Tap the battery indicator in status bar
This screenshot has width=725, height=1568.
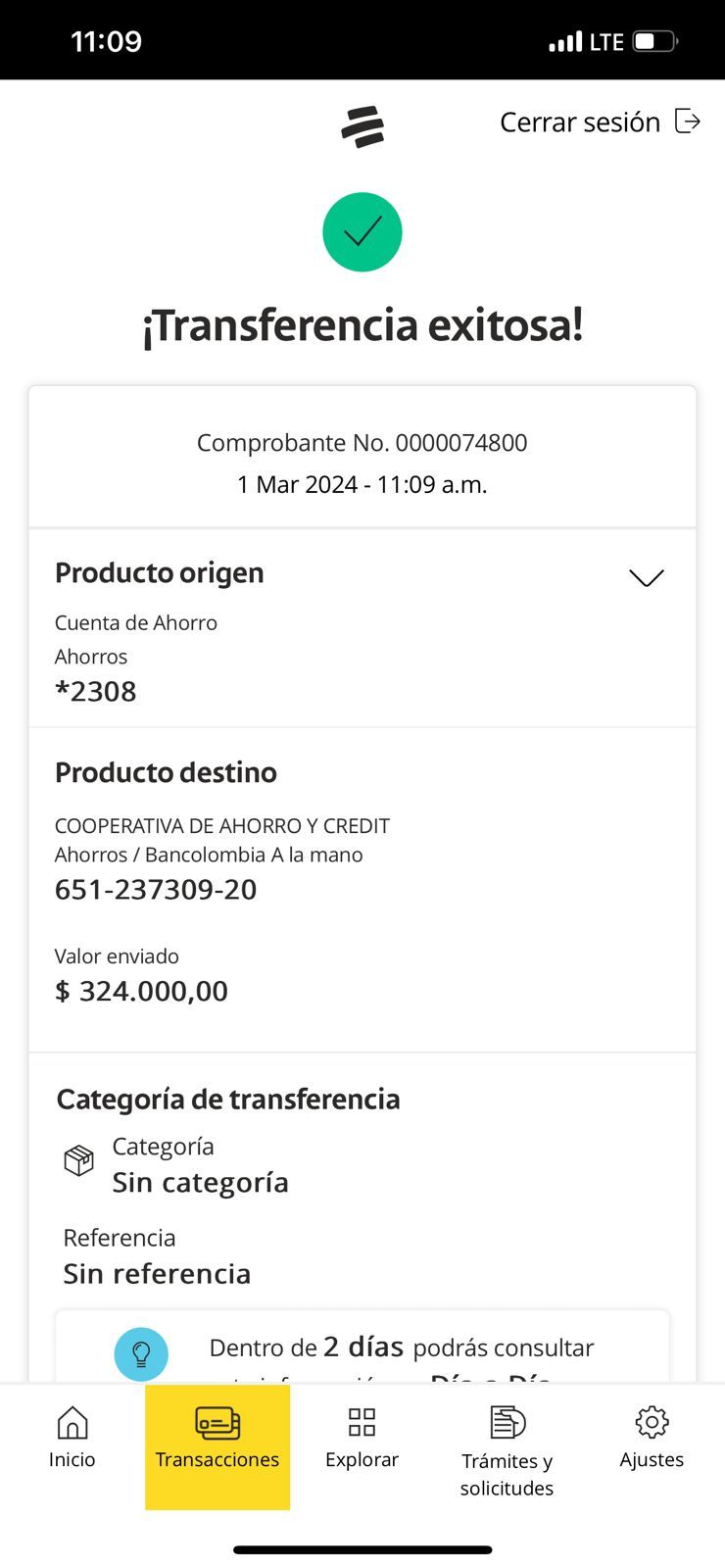[654, 41]
